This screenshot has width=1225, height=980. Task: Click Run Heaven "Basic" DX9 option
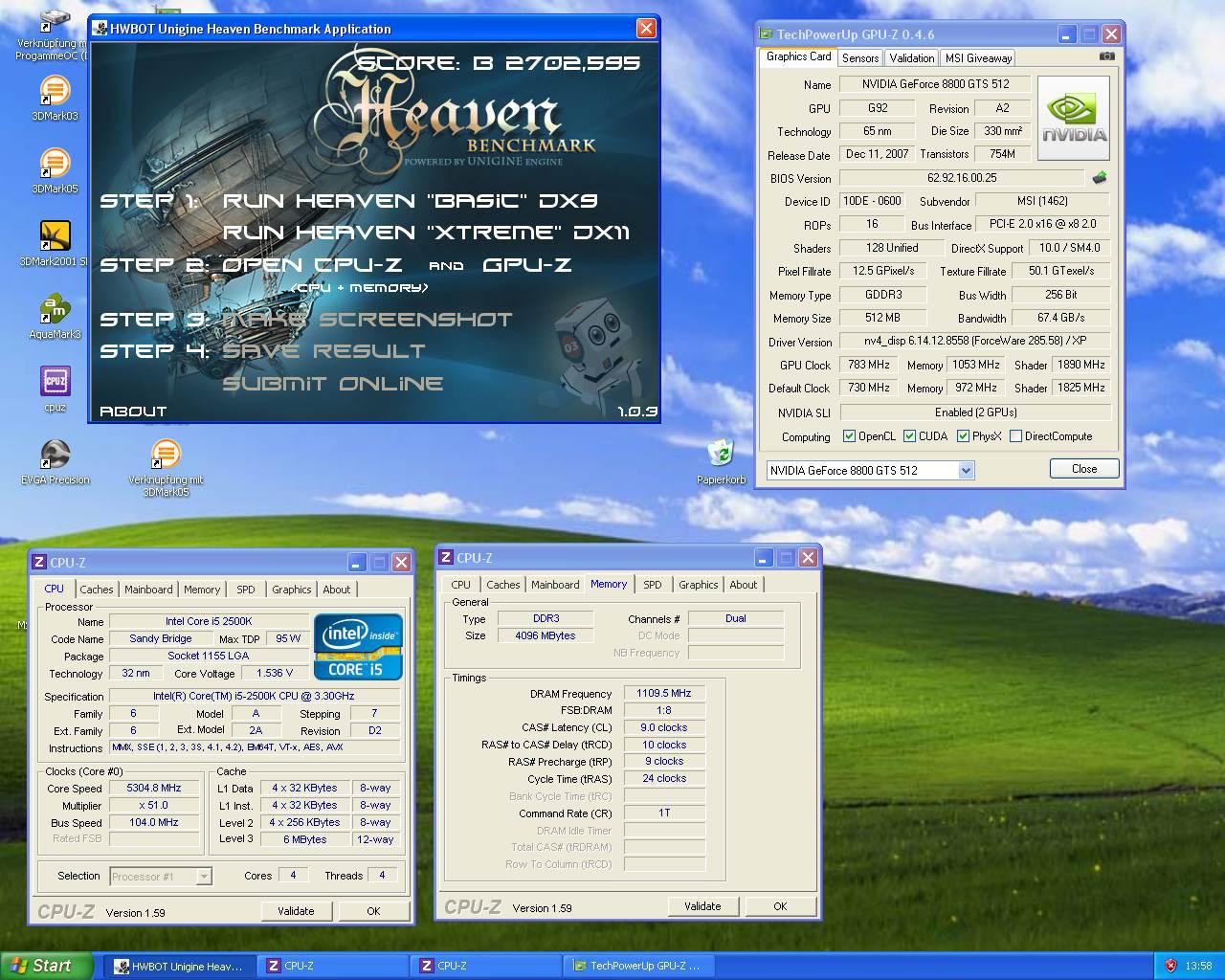coord(410,201)
